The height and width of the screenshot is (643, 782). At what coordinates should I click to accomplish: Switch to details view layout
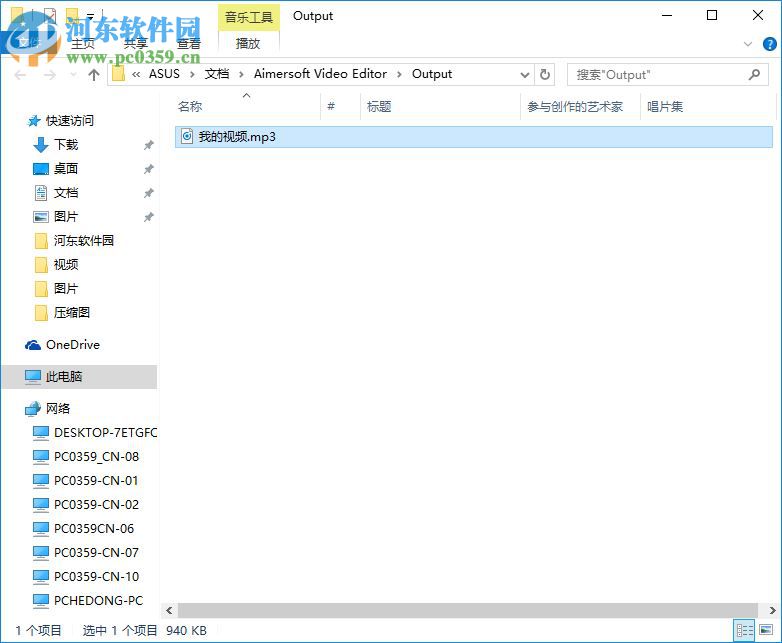pos(745,631)
